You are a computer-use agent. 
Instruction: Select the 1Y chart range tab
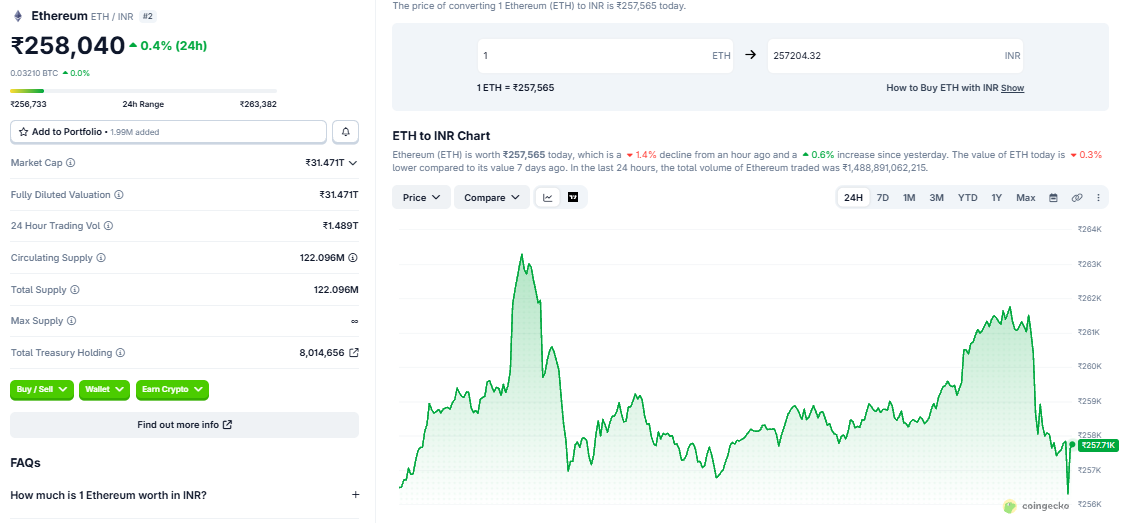point(996,197)
